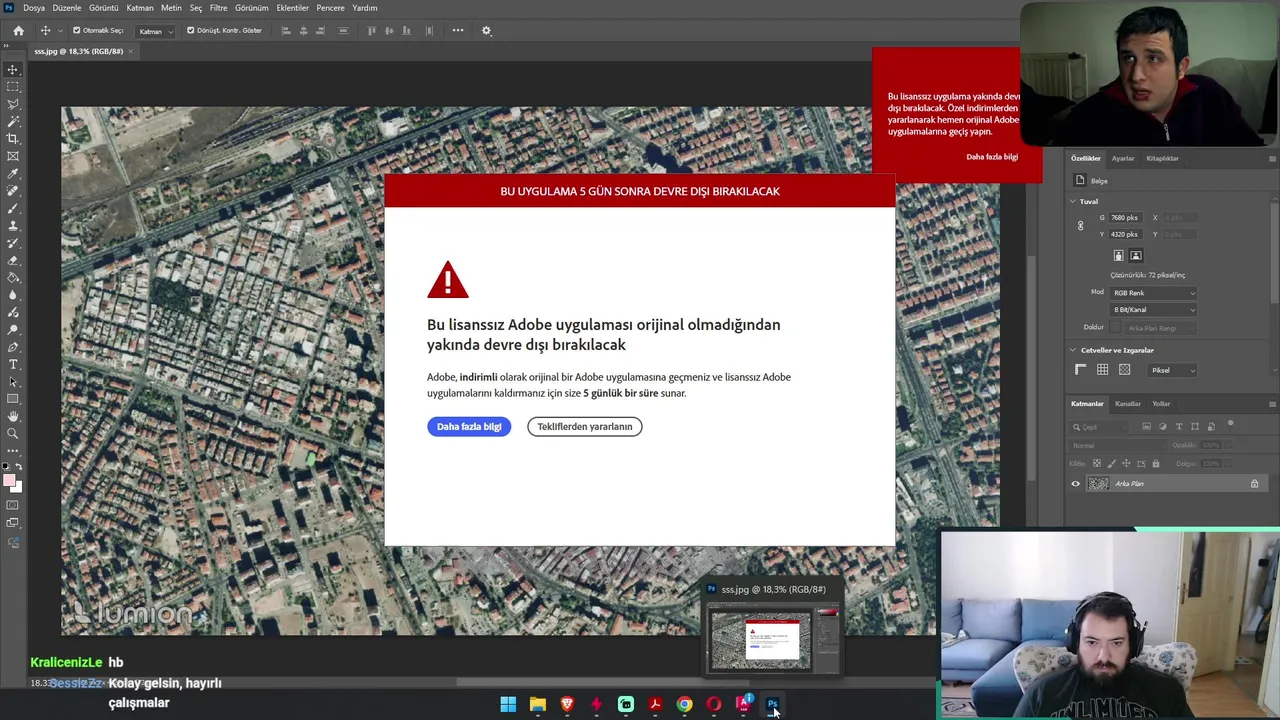Toggle the type layer filter in Katmanlar
The image size is (1280, 720).
coord(1179,427)
